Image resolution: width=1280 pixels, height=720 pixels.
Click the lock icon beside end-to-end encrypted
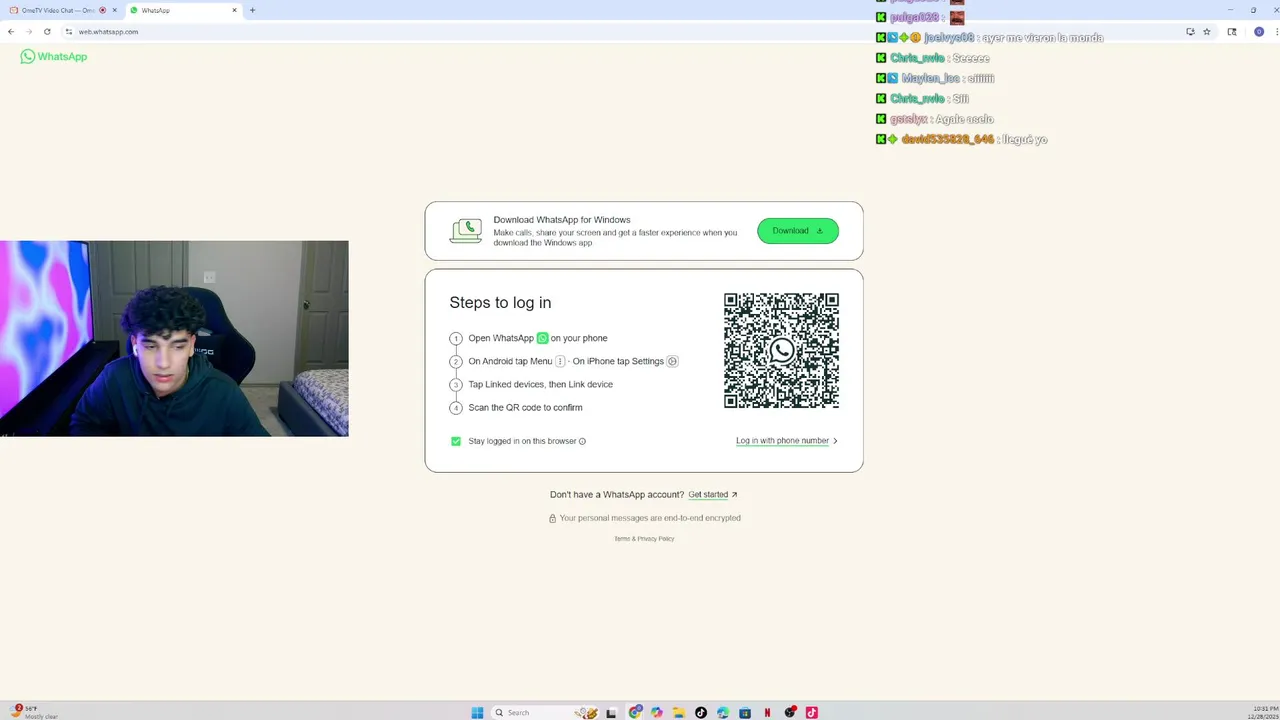click(552, 518)
